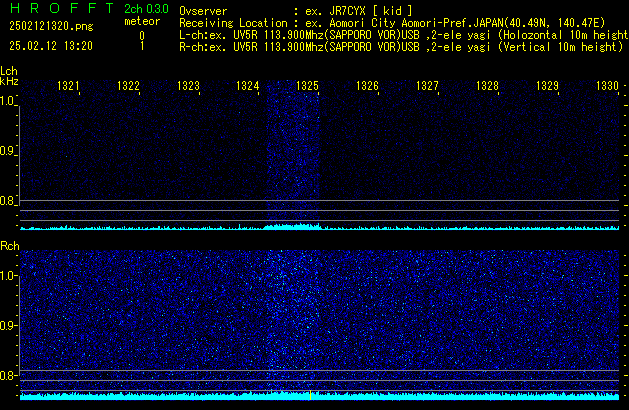Viewport: 629px width, 410px height.
Task: Click the meteor count value 1
Action: click(x=142, y=46)
